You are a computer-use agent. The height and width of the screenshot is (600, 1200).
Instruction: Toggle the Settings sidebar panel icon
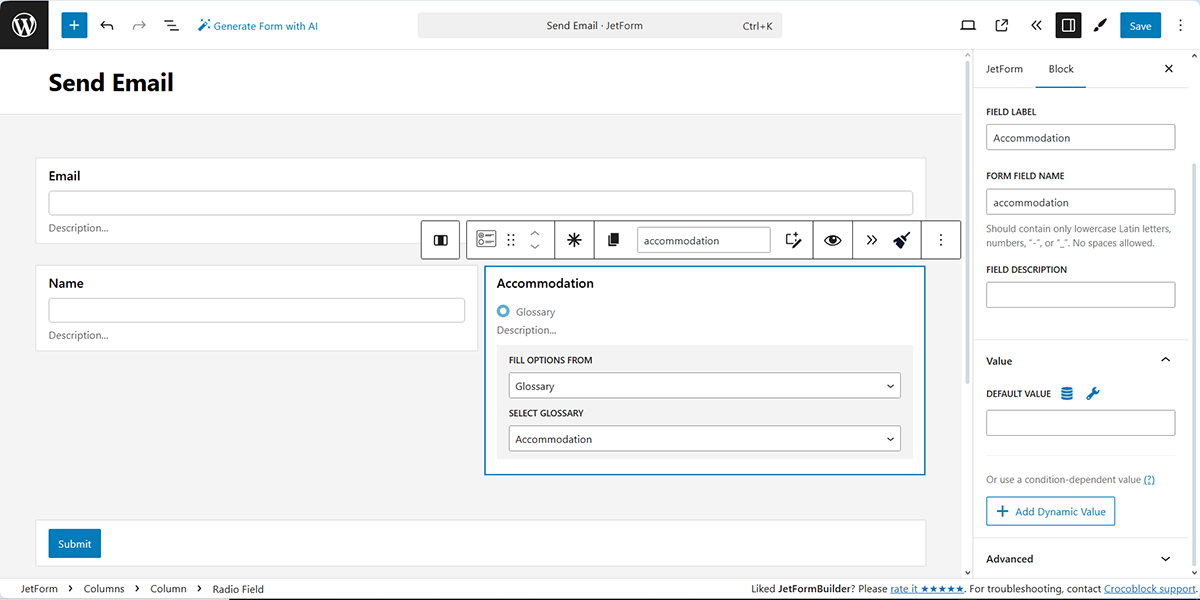coord(1068,26)
